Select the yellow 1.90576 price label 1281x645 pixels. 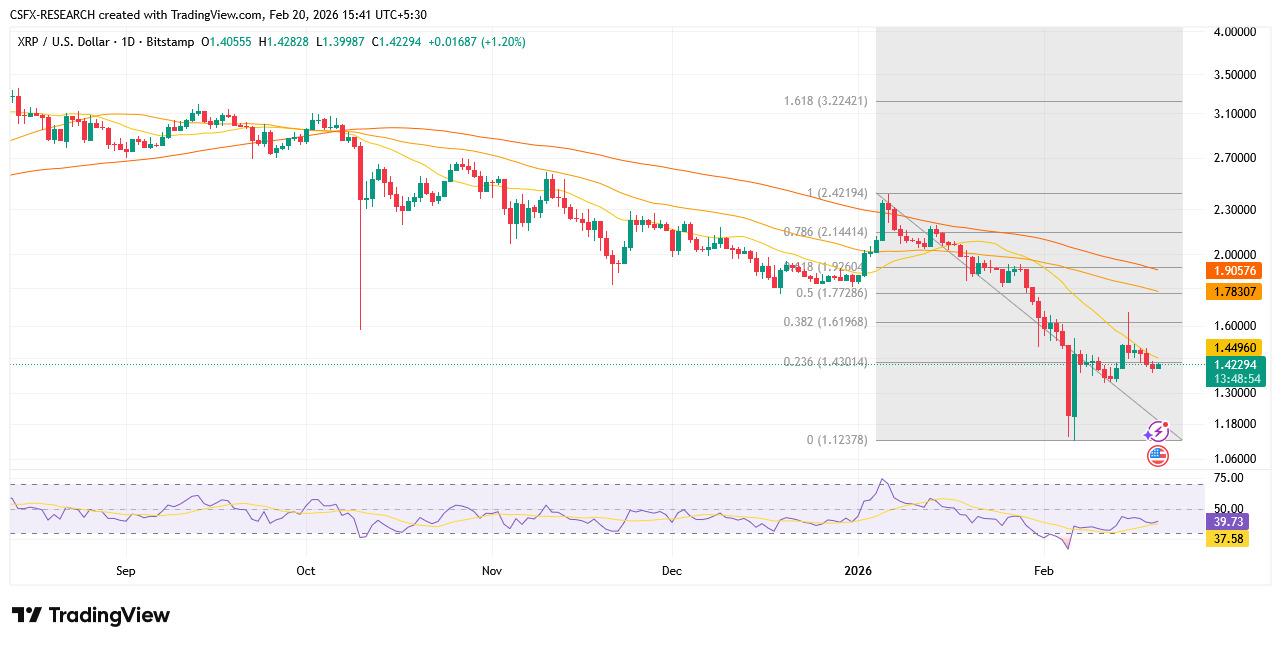coord(1234,271)
